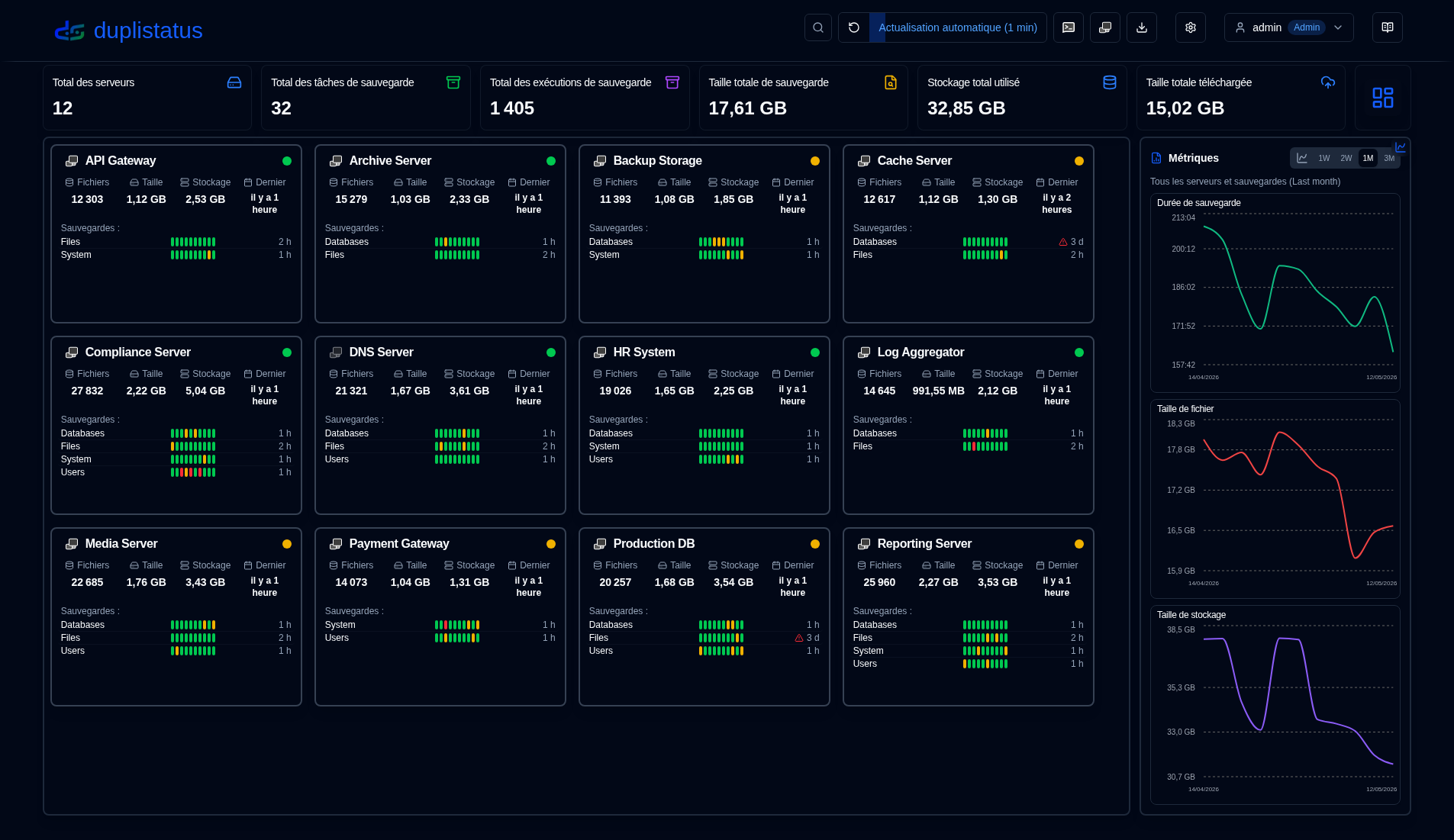This screenshot has height=840, width=1454.
Task: Click the Log Aggregator server icon
Action: click(864, 352)
